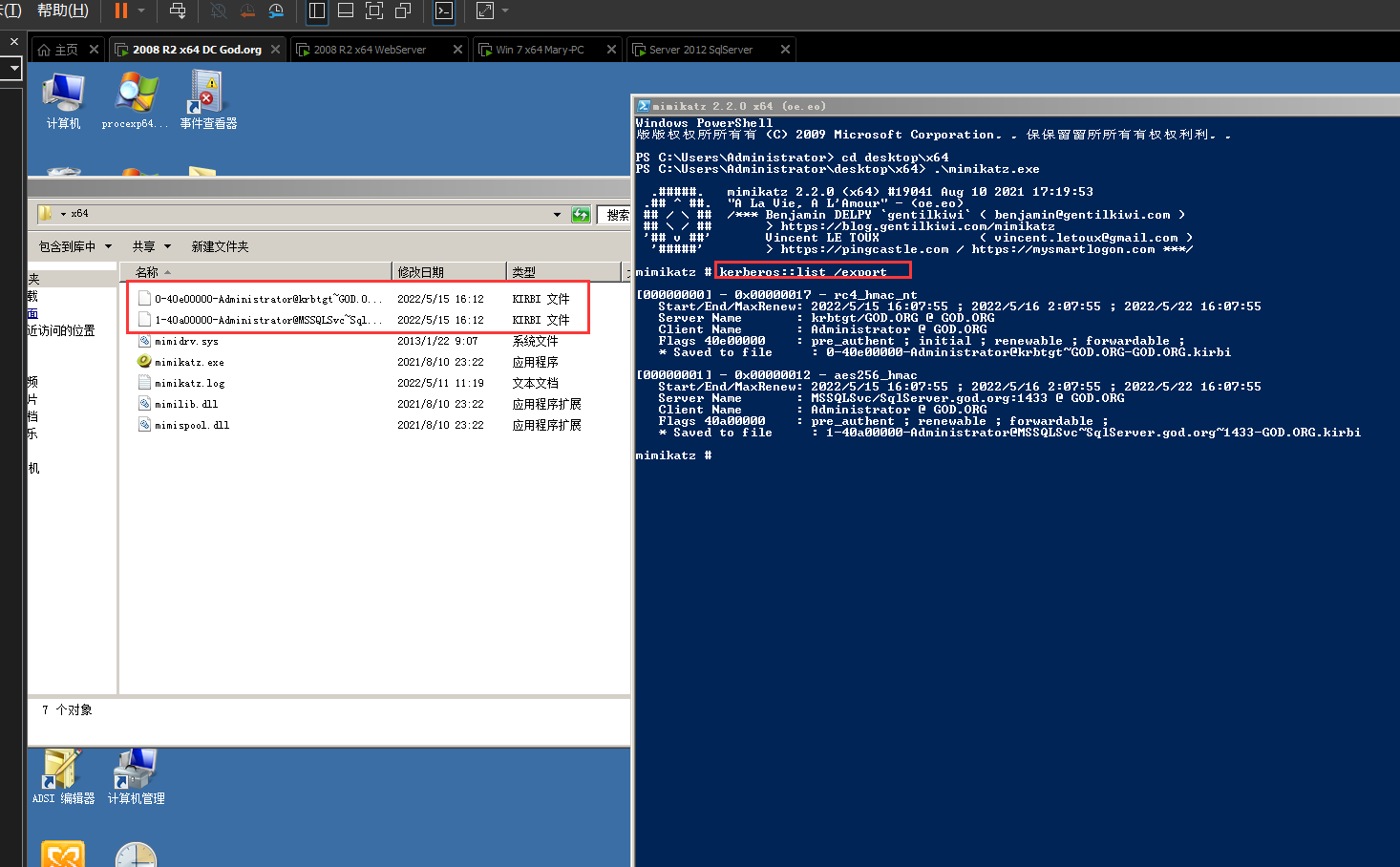This screenshot has height=867, width=1400.
Task: Click the mimikatz # prompt input line
Action: [673, 455]
